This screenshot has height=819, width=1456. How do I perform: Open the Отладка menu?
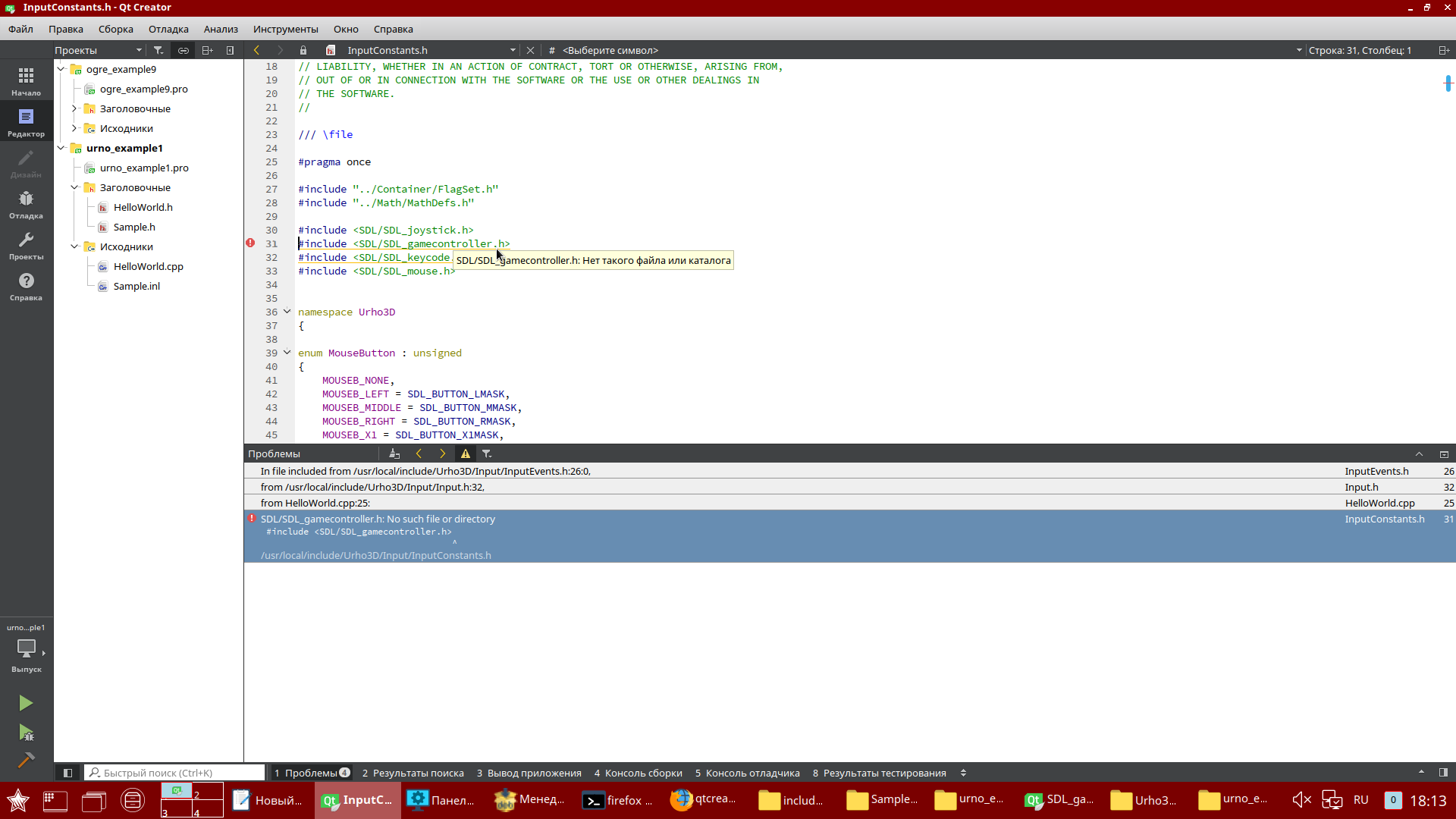pyautogui.click(x=168, y=29)
